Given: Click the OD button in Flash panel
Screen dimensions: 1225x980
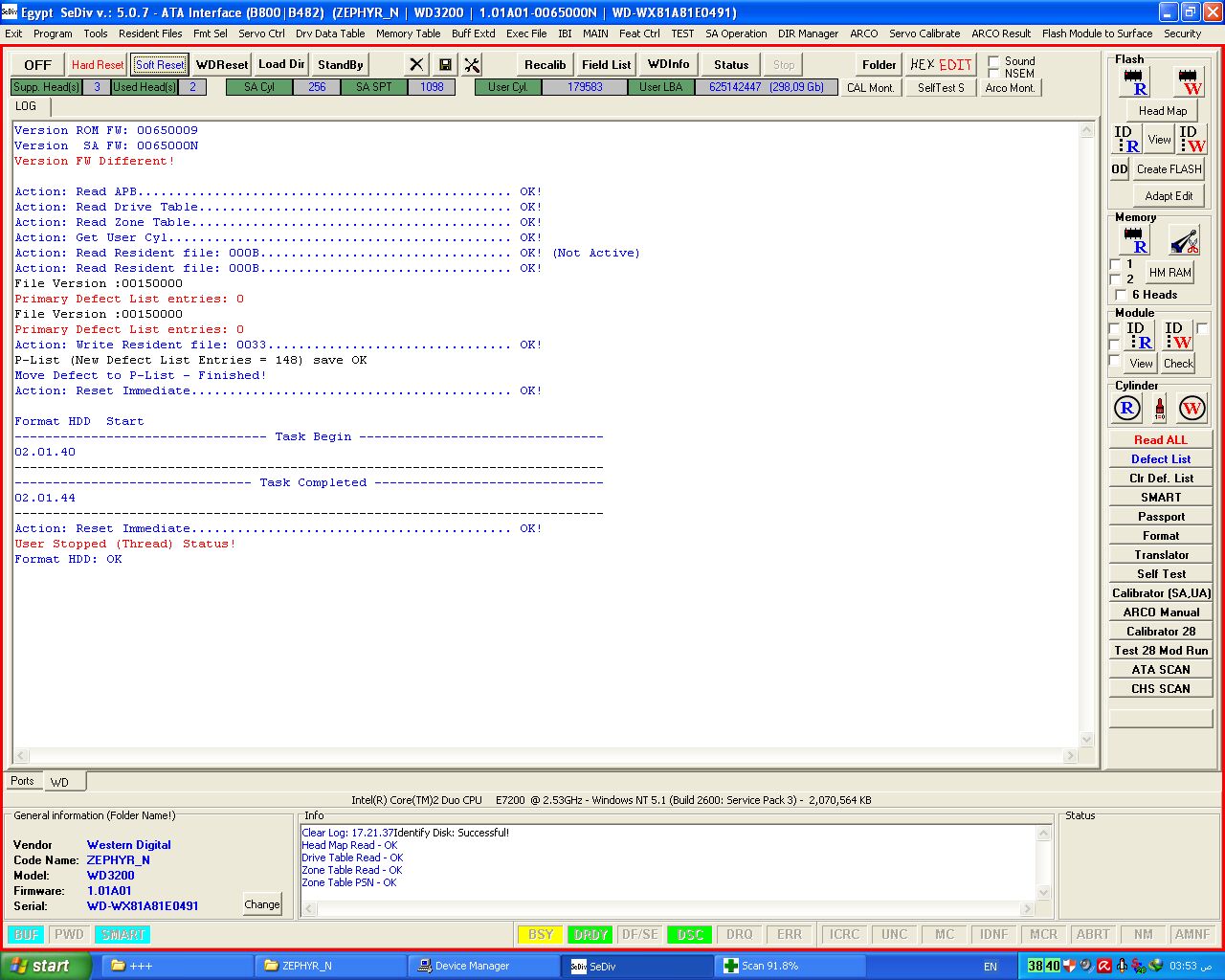Looking at the screenshot, I should [x=1119, y=169].
